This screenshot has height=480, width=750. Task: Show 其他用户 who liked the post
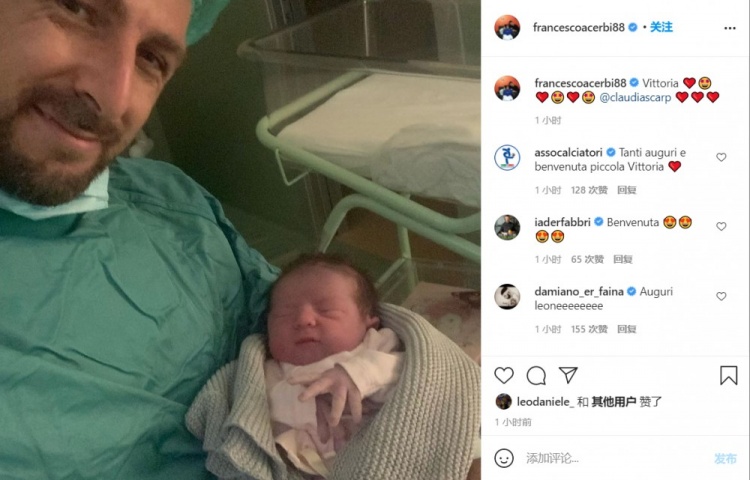click(x=614, y=402)
